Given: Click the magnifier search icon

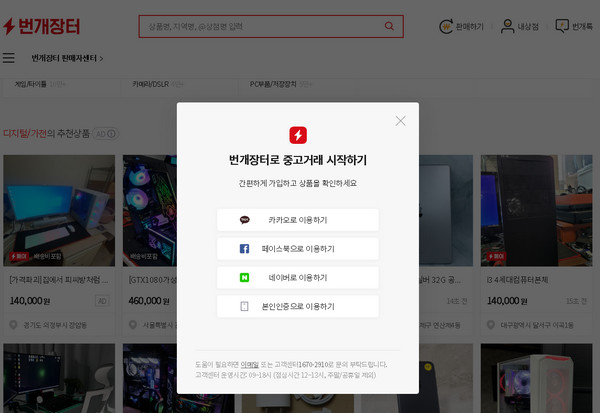Looking at the screenshot, I should pyautogui.click(x=389, y=26).
